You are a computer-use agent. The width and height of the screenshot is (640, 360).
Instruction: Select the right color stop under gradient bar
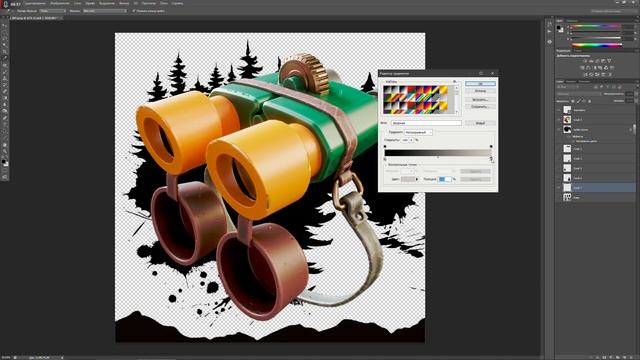(491, 158)
